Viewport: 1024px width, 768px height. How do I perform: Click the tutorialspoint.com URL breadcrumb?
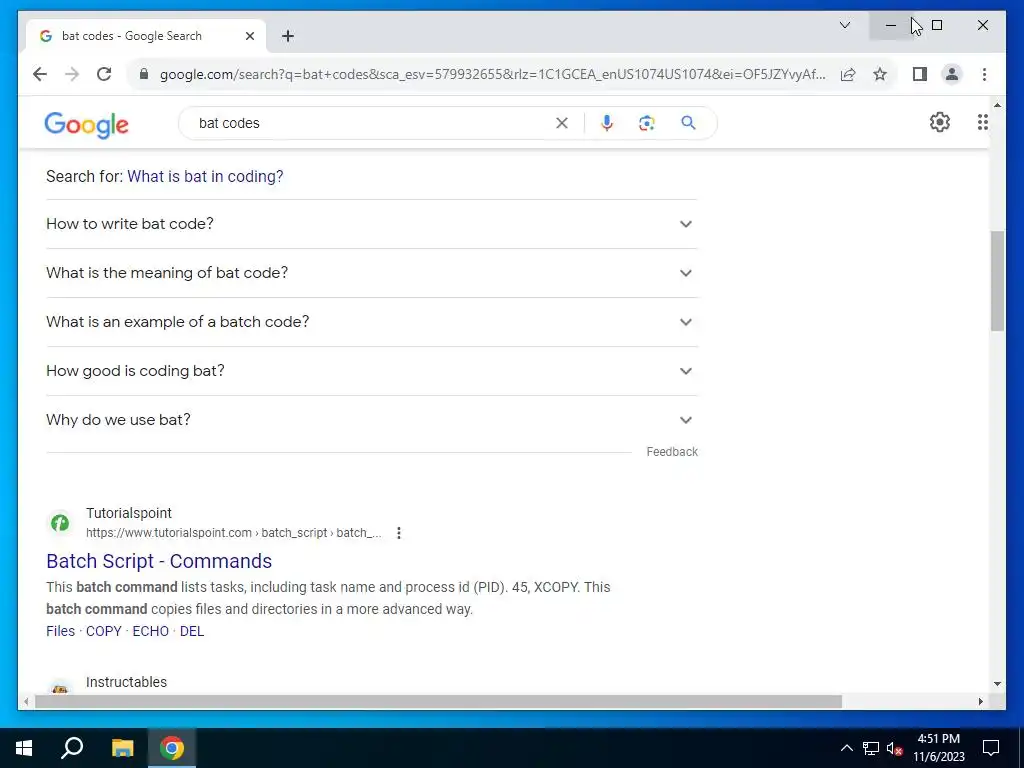coord(234,533)
